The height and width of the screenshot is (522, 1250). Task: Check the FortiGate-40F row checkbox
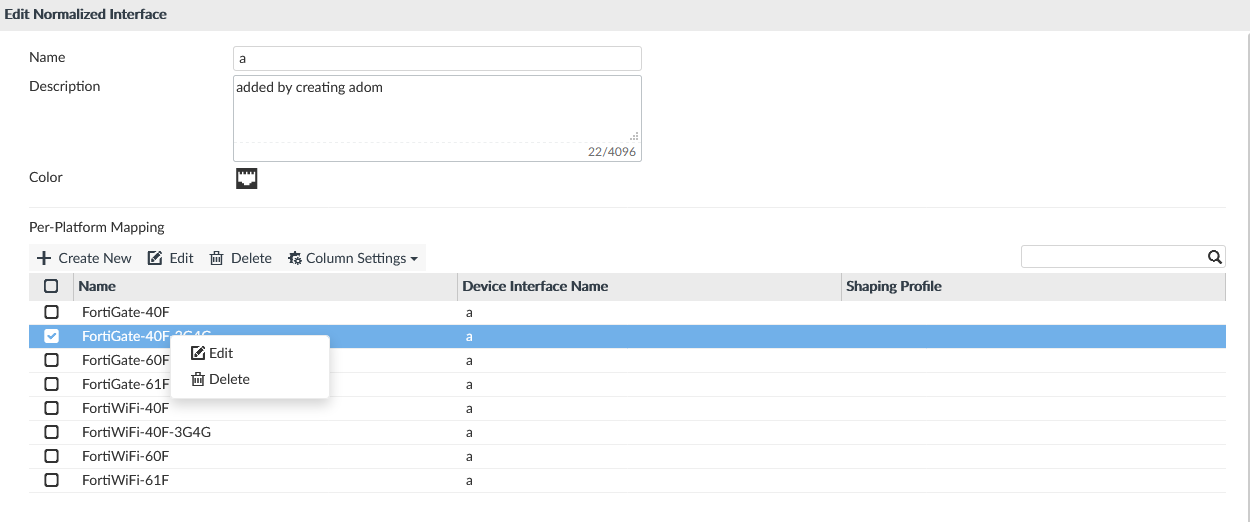pos(52,312)
